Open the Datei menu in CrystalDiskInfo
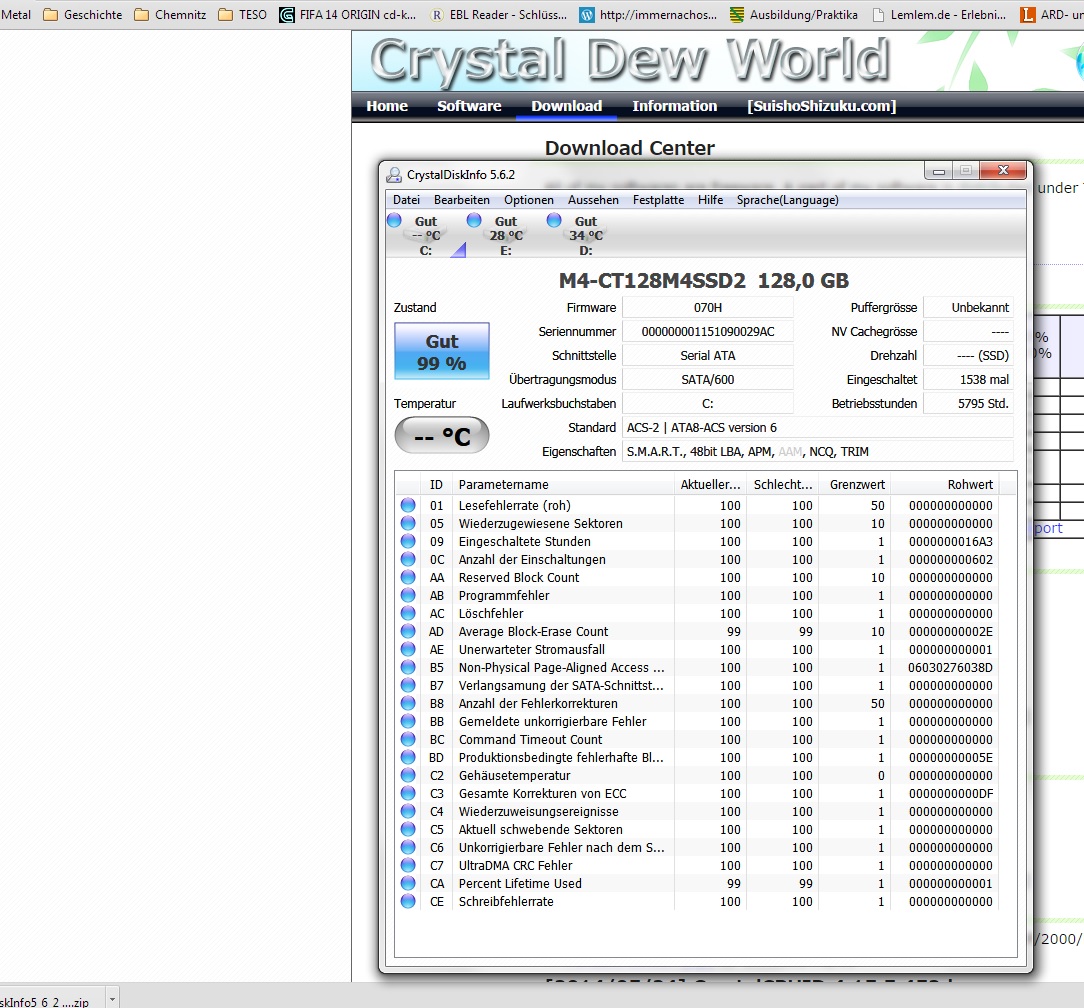This screenshot has width=1084, height=1008. 406,200
